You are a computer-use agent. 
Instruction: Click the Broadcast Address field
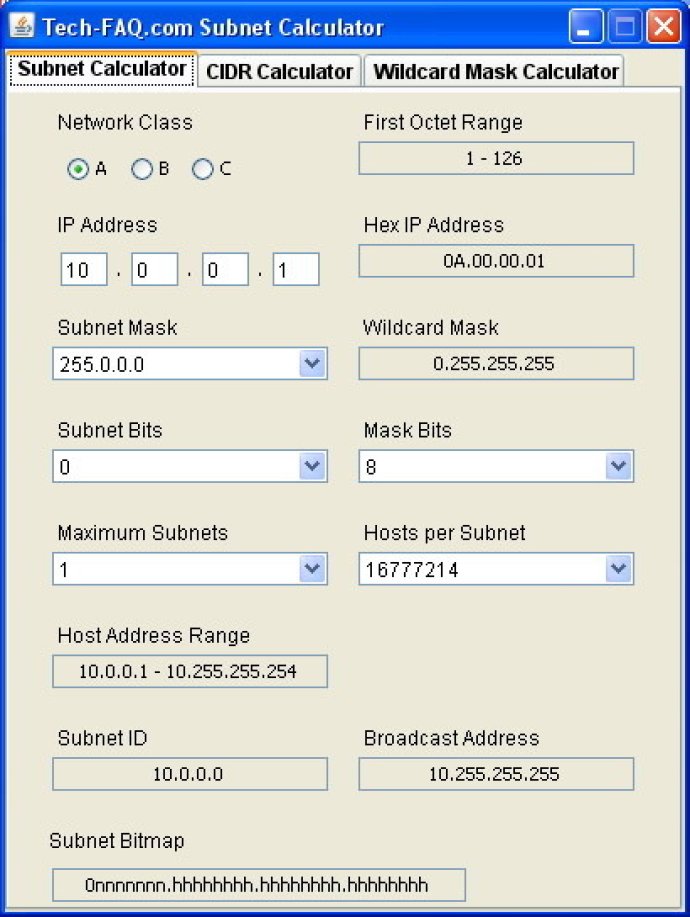[496, 773]
